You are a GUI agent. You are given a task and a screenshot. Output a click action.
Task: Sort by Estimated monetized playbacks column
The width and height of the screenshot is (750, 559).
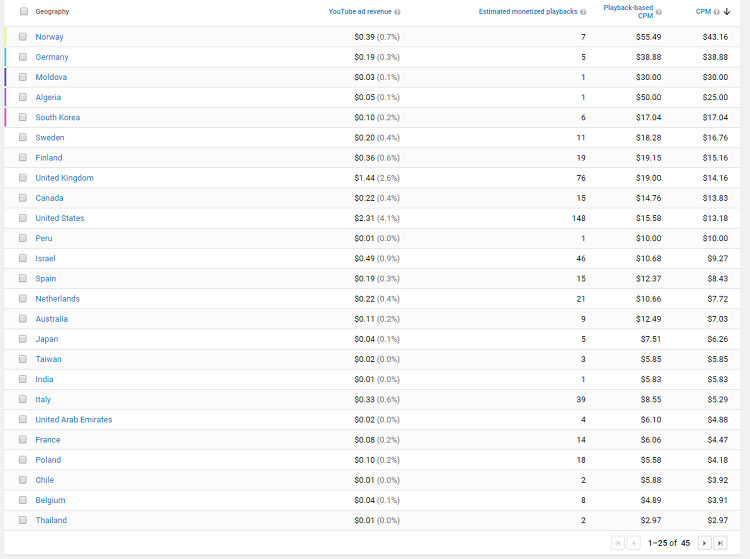click(x=528, y=11)
